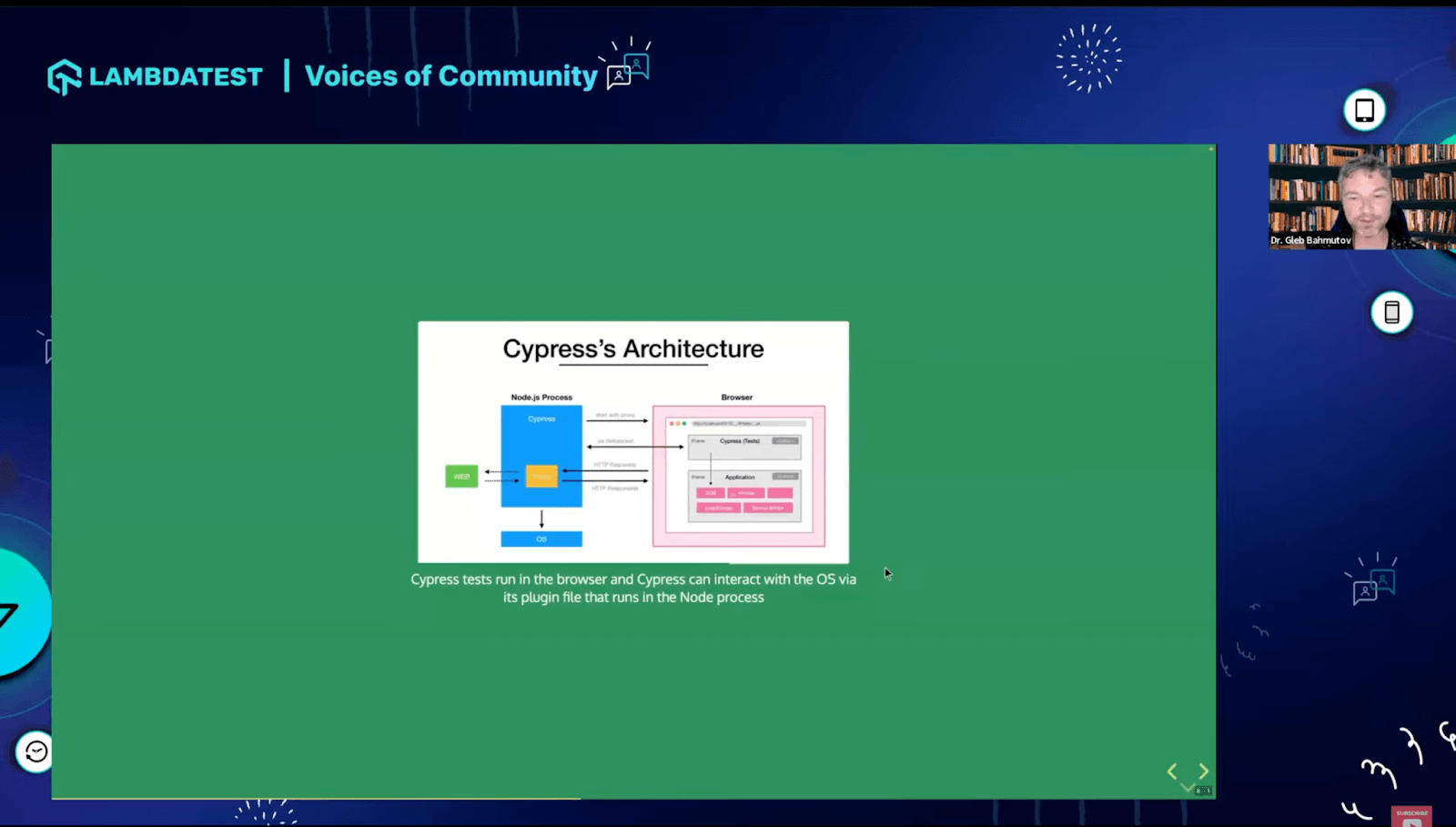This screenshot has height=827, width=1456.
Task: Toggle the slide counter next to navigation chevrons
Action: click(1203, 790)
